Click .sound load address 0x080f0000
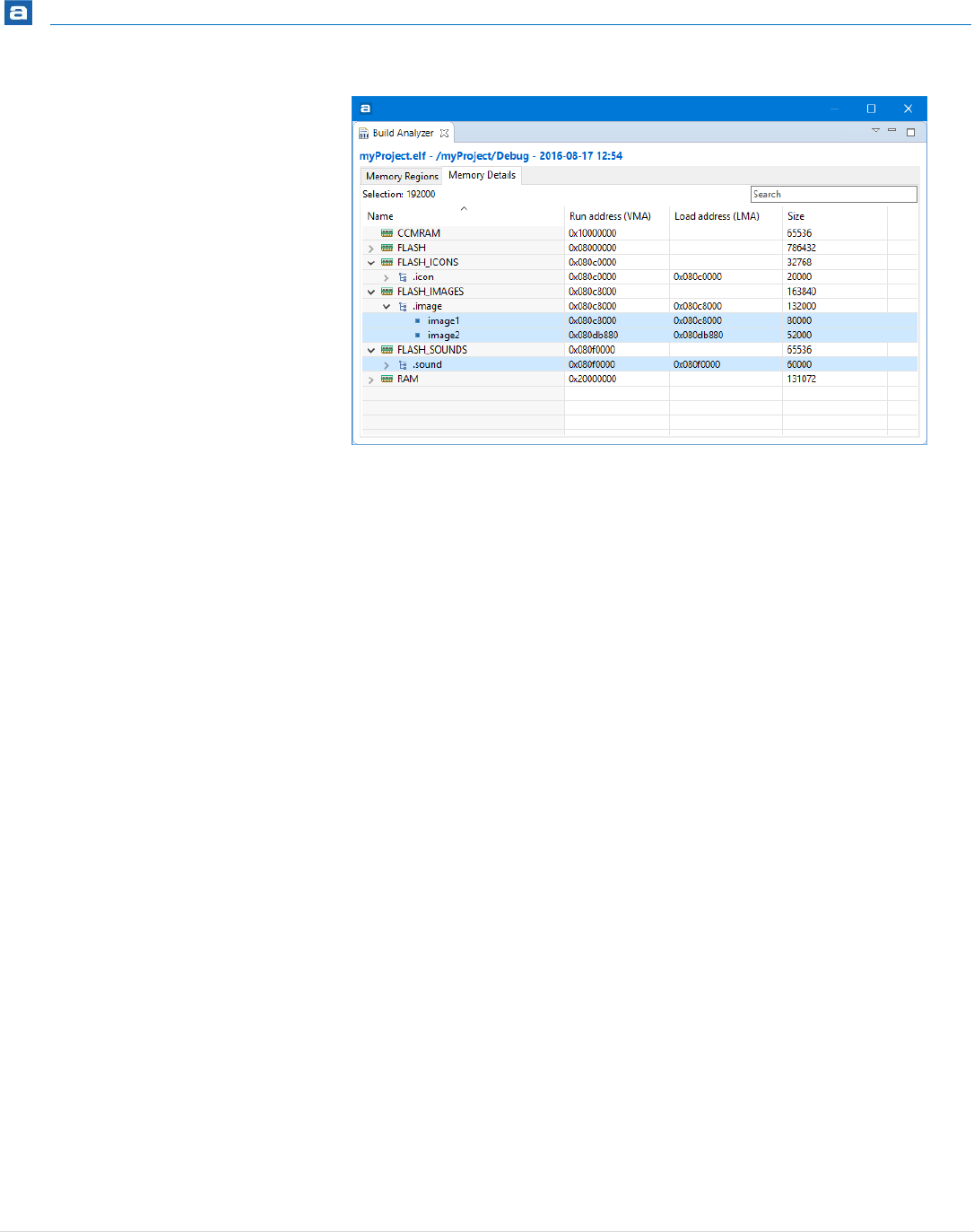974x1232 pixels. point(697,364)
